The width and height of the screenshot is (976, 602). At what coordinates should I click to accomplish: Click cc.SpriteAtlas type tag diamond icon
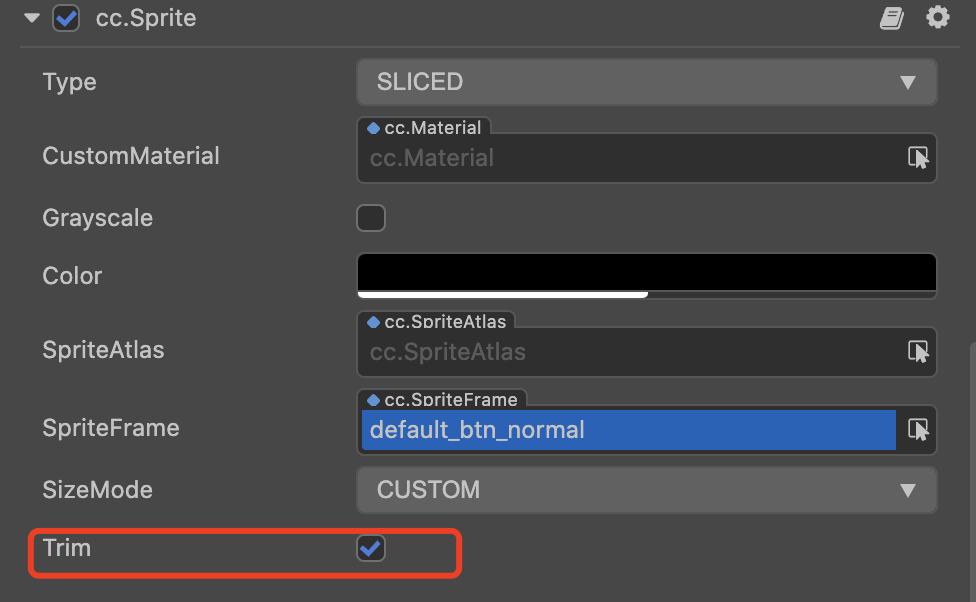[373, 322]
